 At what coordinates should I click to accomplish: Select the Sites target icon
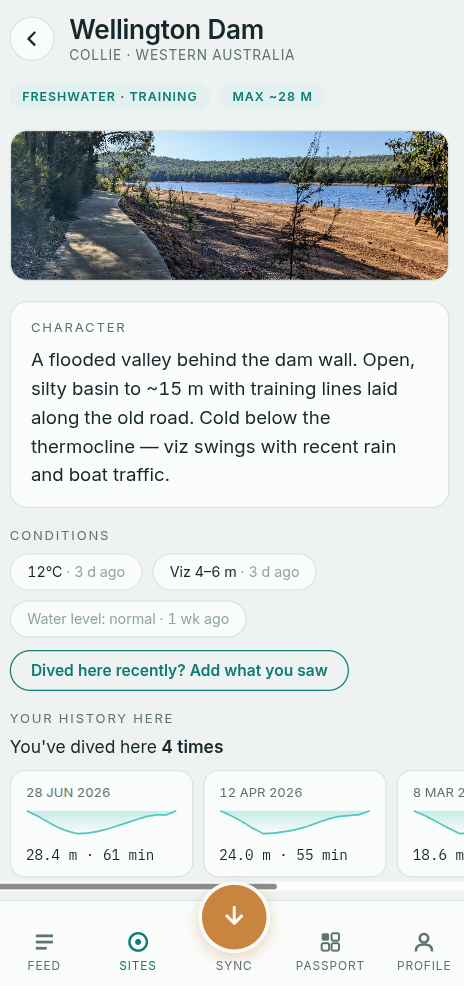pyautogui.click(x=138, y=942)
